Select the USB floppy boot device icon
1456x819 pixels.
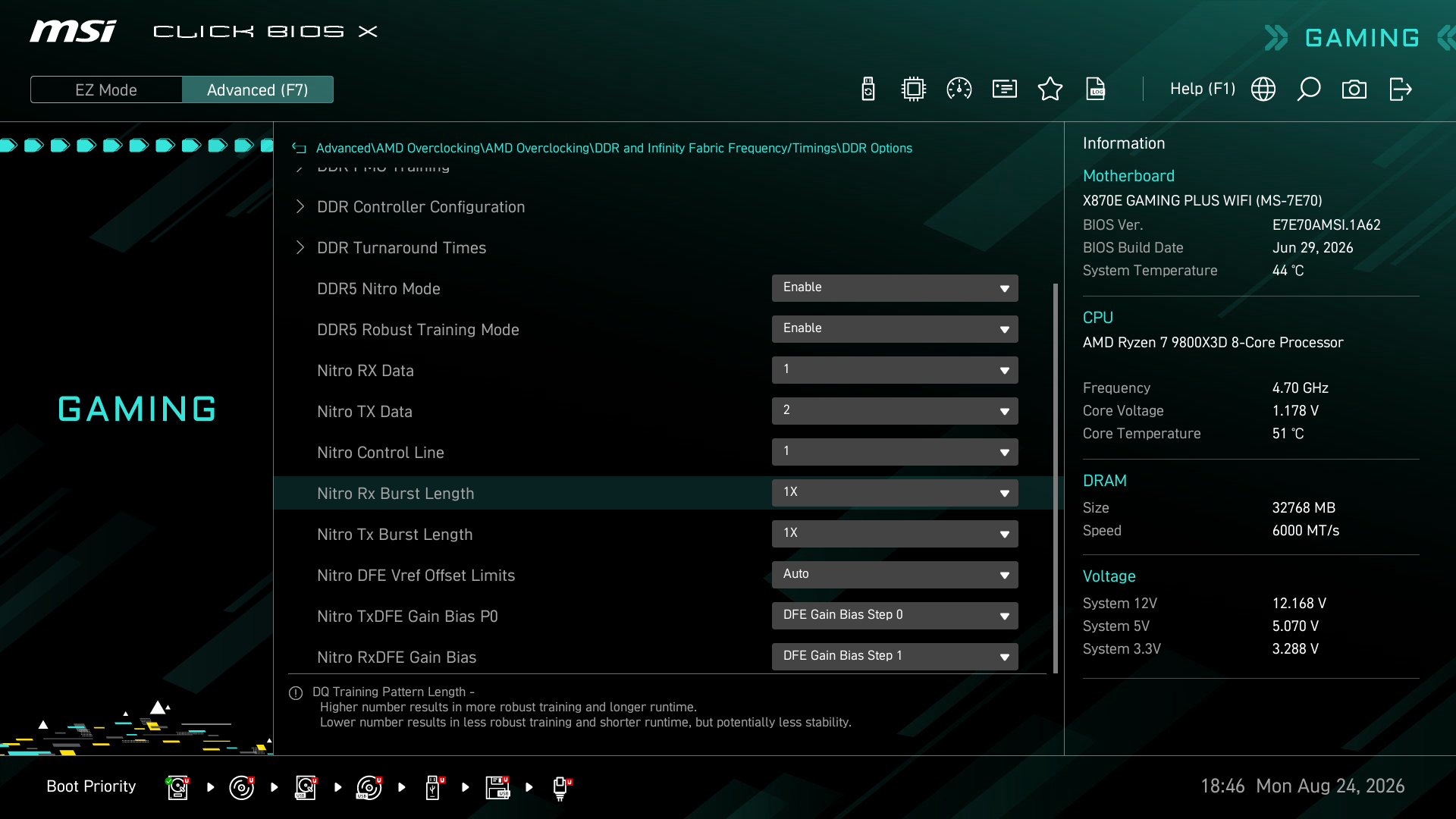[x=497, y=787]
